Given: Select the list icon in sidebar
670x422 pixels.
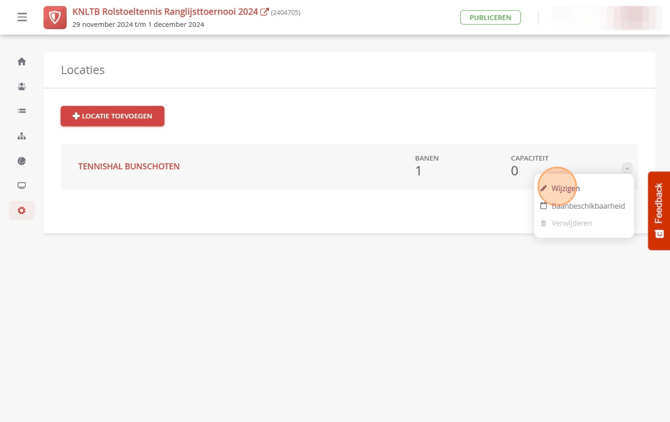Looking at the screenshot, I should click(x=22, y=111).
